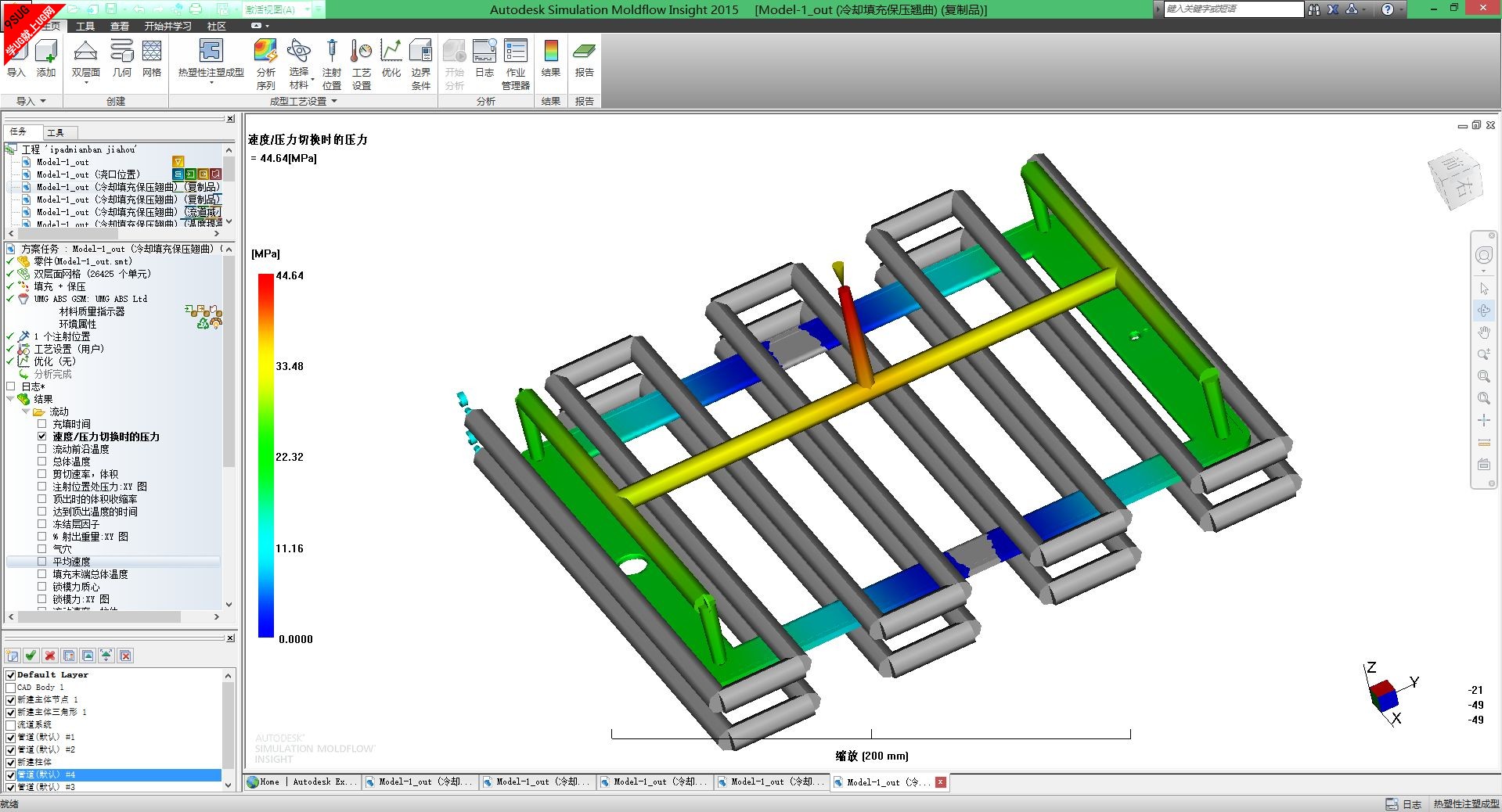Click the color legend gradient bar
Image resolution: width=1502 pixels, height=812 pixels.
click(x=266, y=455)
